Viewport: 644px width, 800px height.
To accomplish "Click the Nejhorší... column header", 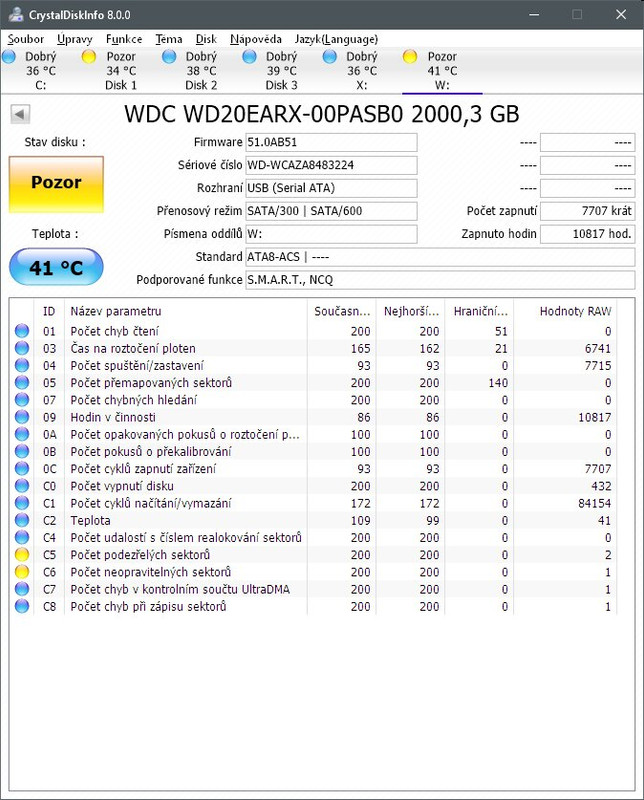I will 411,311.
